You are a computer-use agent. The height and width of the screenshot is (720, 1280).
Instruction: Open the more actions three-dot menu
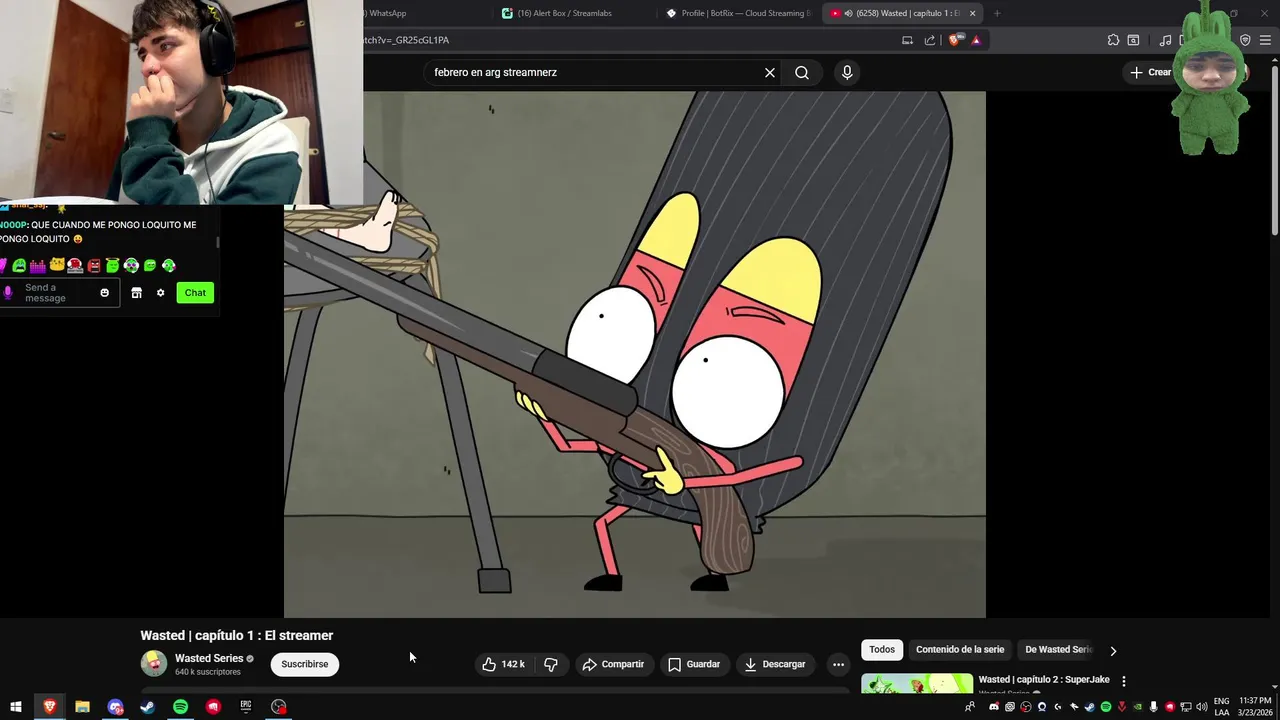(838, 664)
